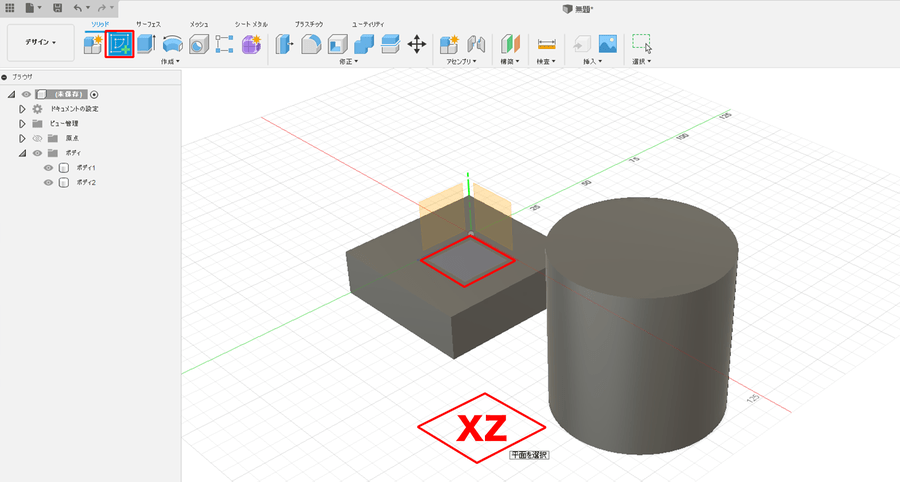The height and width of the screenshot is (482, 900).
Task: Switch to the シート メタル tab
Action: (x=251, y=24)
